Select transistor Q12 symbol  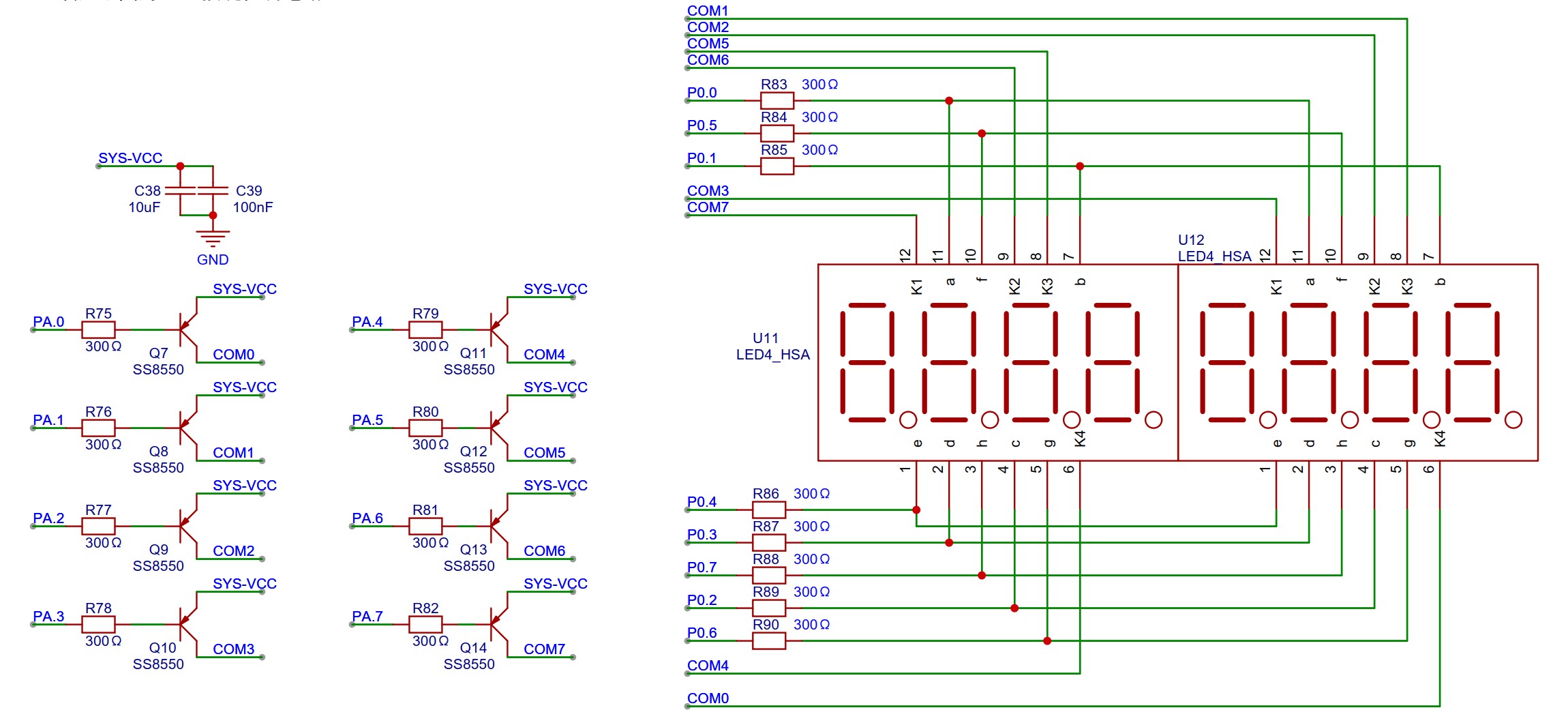499,428
